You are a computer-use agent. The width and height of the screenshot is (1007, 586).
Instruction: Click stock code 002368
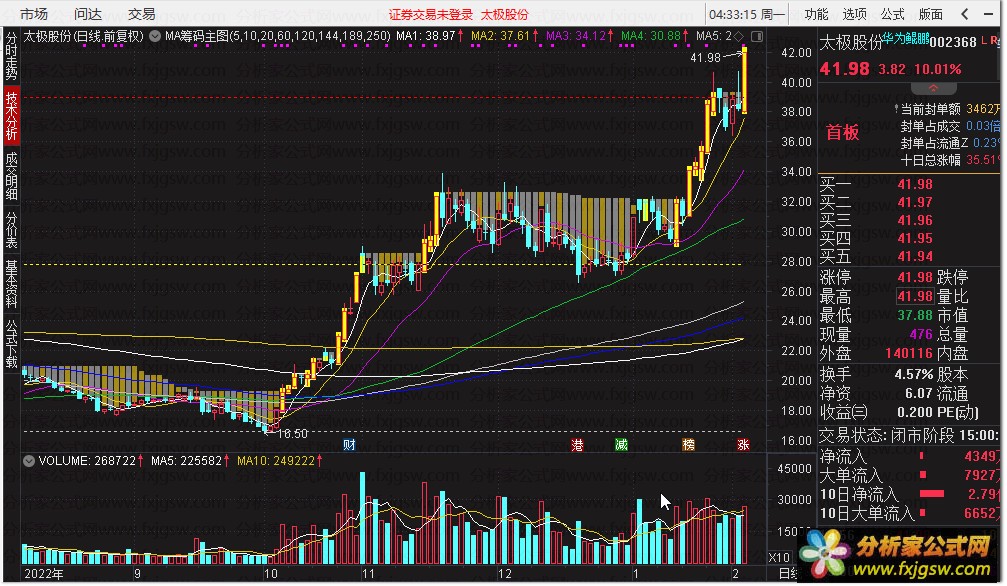pos(953,42)
